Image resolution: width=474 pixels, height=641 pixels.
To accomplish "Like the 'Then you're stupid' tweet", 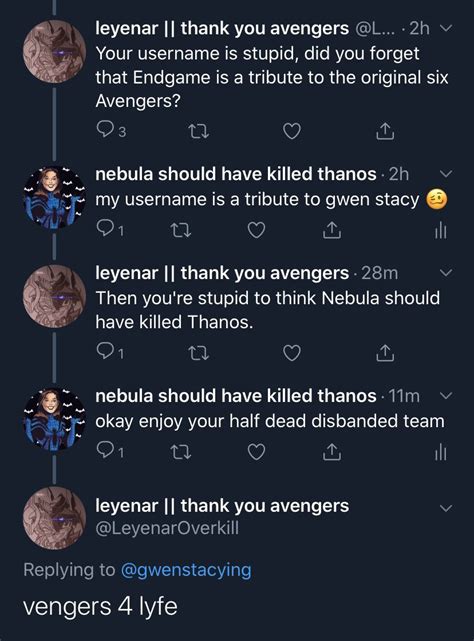I will pyautogui.click(x=292, y=353).
